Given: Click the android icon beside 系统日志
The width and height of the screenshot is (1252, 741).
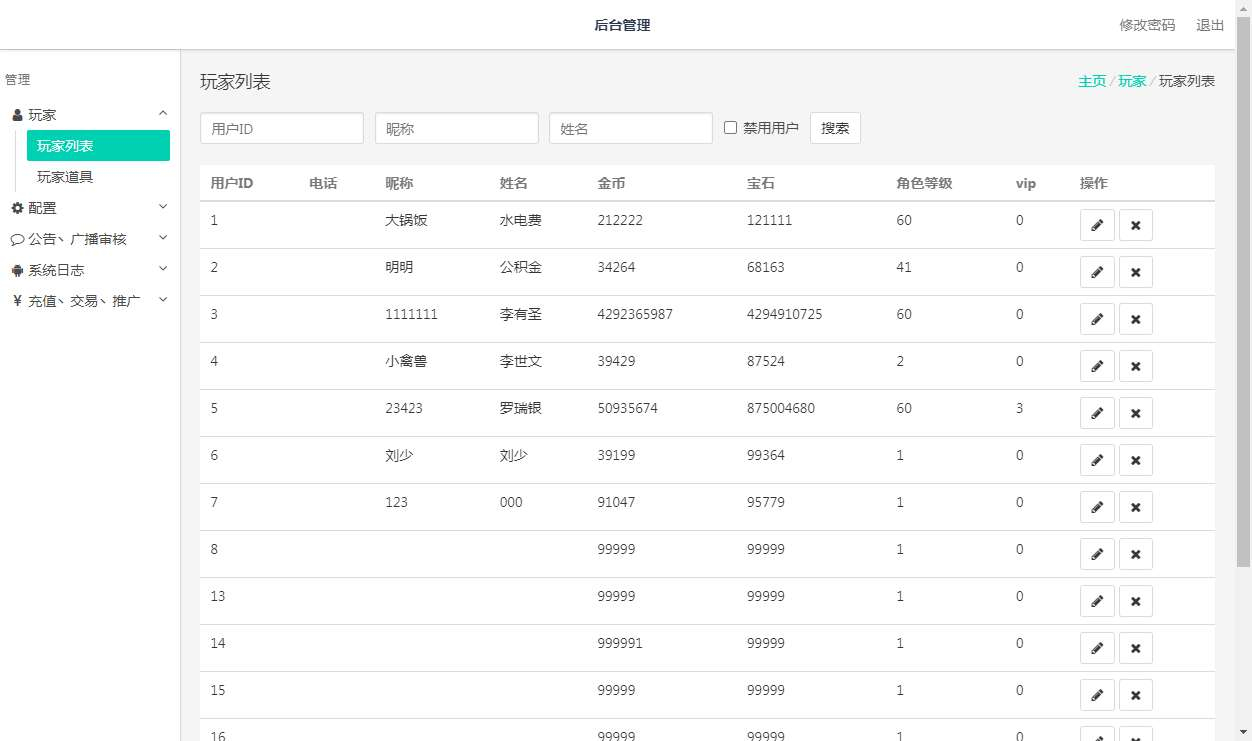Looking at the screenshot, I should click(x=17, y=270).
